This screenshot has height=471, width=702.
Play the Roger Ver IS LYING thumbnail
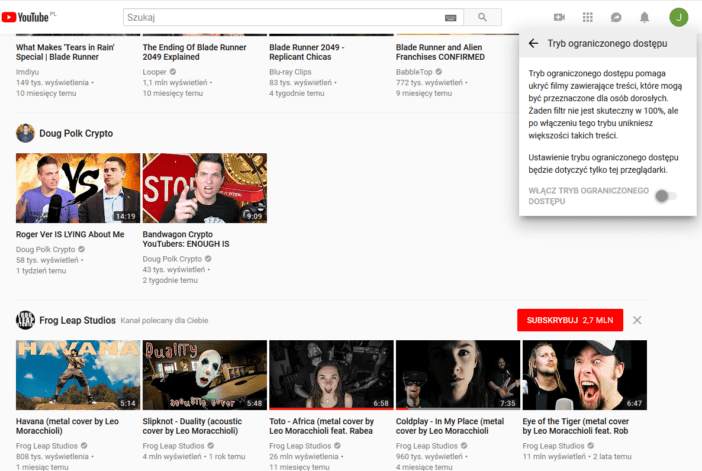point(78,188)
